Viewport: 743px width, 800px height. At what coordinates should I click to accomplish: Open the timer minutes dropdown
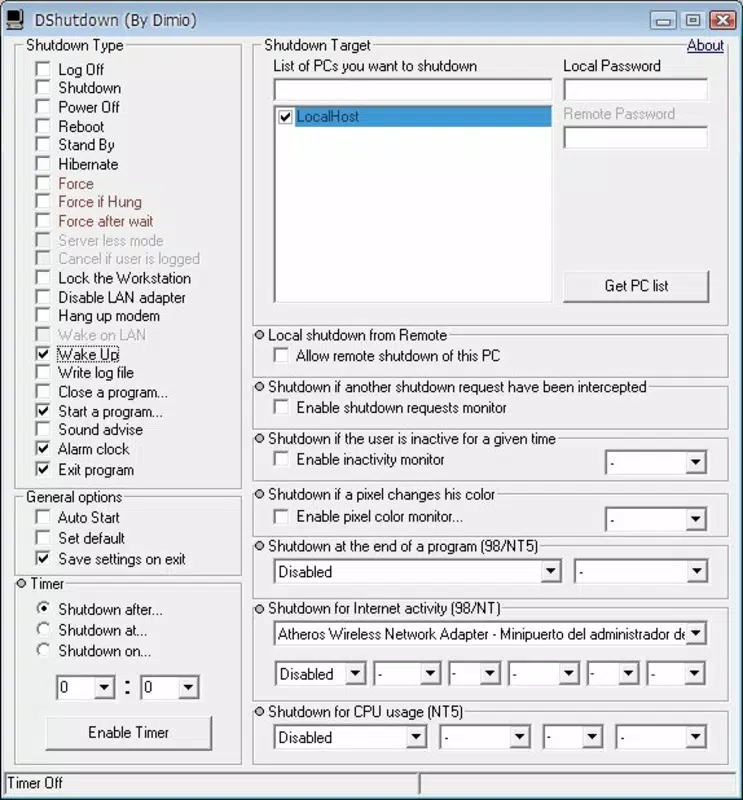tap(188, 687)
